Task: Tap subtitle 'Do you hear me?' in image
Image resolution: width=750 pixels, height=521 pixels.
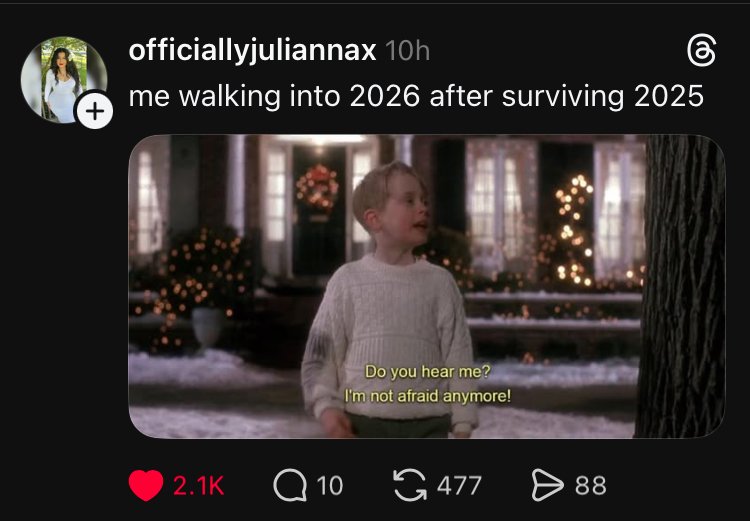Action: [x=428, y=371]
